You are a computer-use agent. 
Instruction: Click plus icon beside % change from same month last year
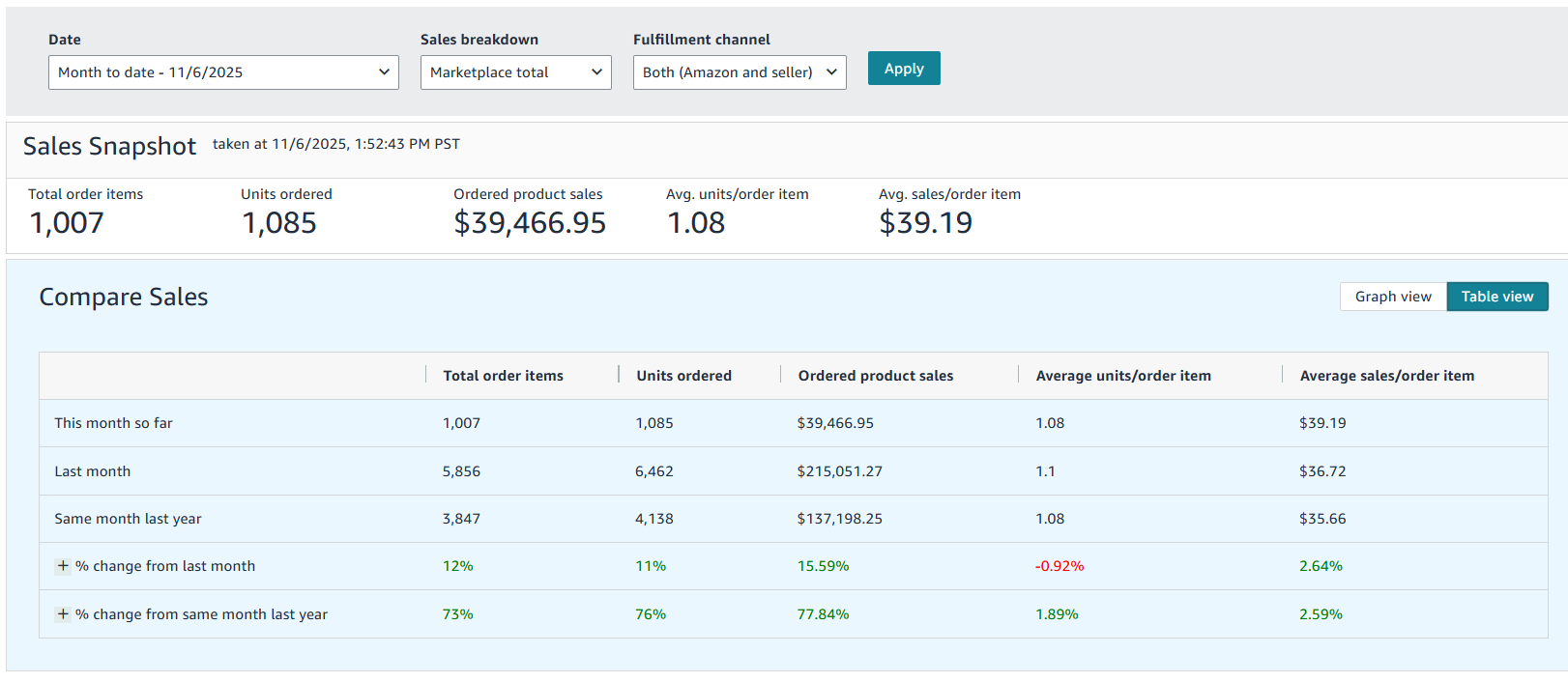coord(63,614)
